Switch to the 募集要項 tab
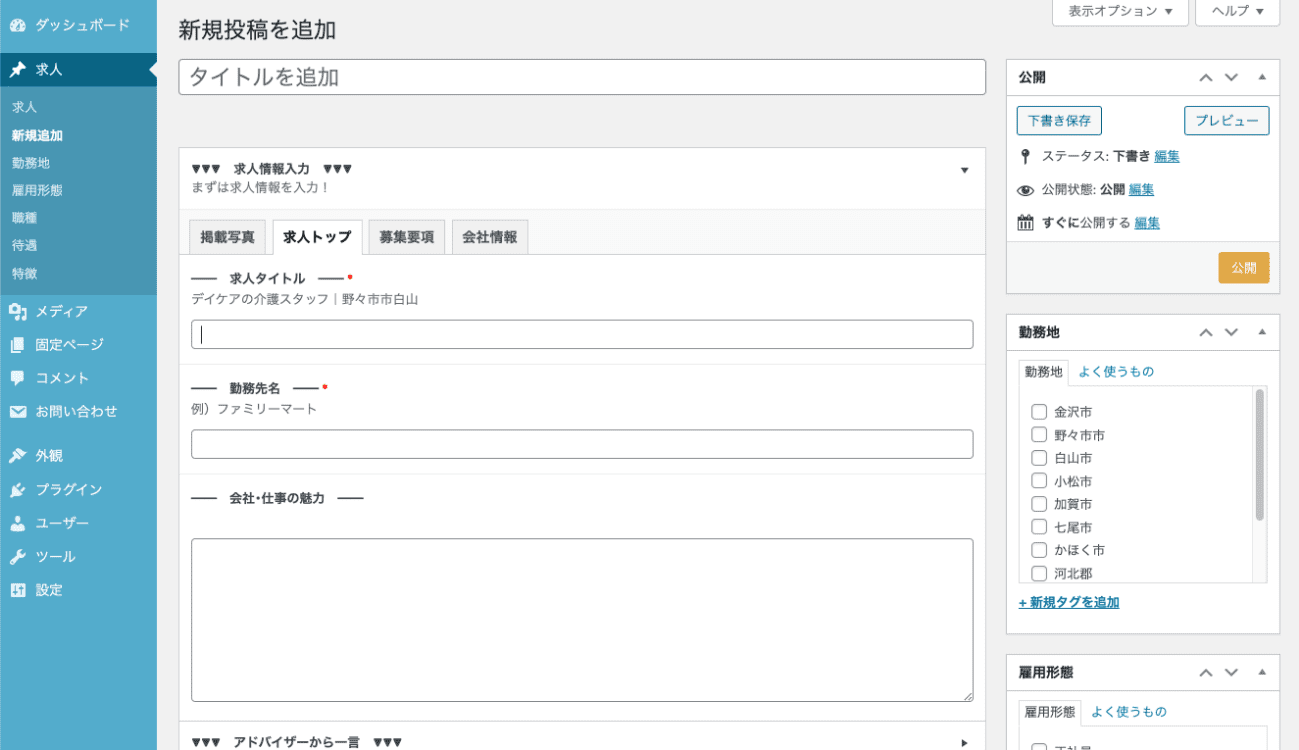The image size is (1299, 750). click(406, 237)
